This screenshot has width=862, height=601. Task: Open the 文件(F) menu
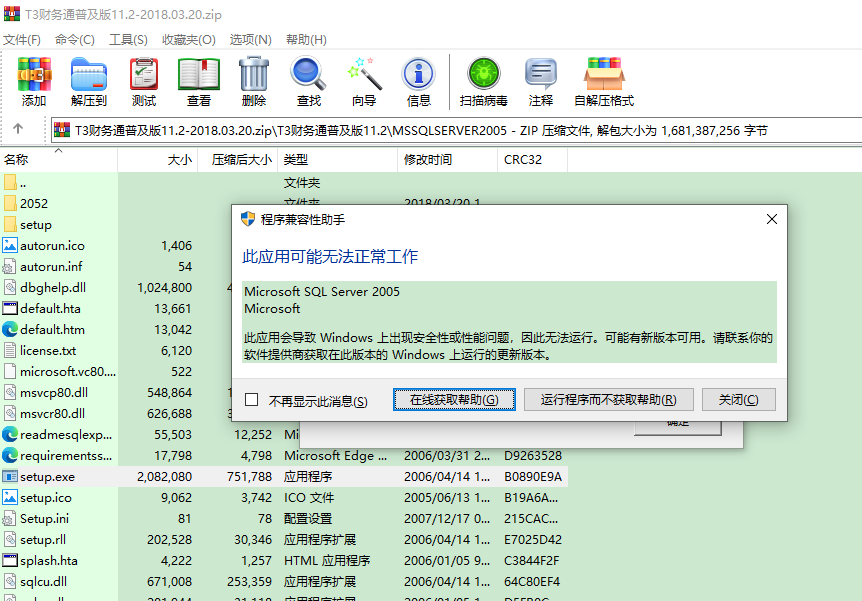click(22, 40)
